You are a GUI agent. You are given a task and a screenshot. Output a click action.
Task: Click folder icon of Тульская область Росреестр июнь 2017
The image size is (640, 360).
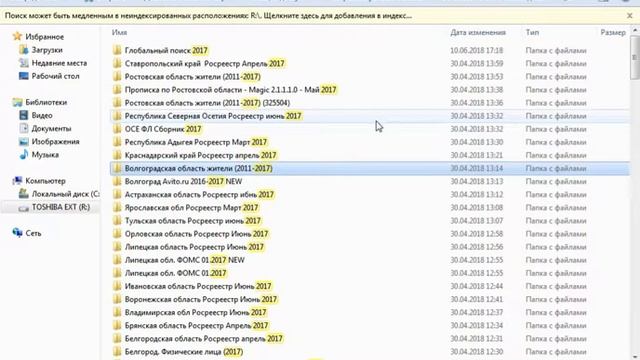click(x=117, y=220)
